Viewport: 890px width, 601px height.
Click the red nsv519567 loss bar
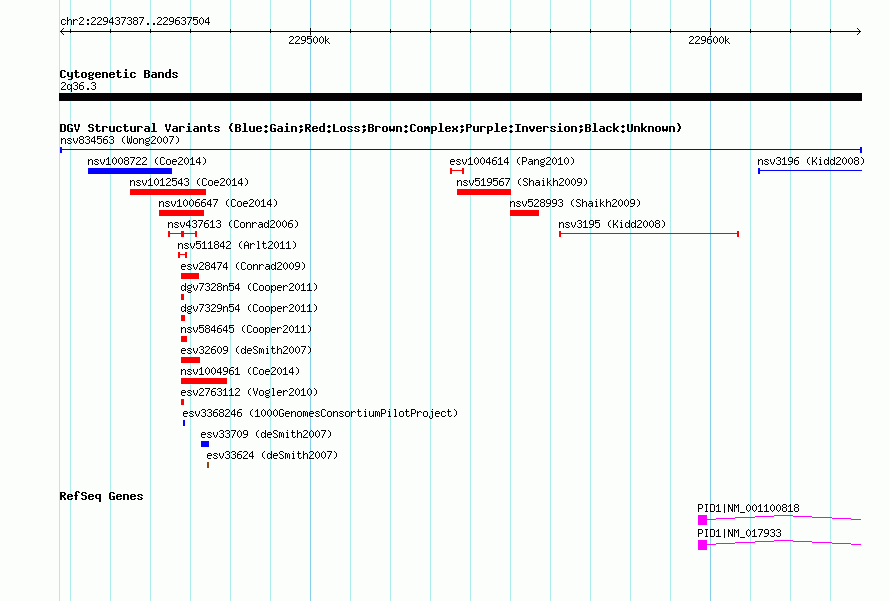pos(484,192)
